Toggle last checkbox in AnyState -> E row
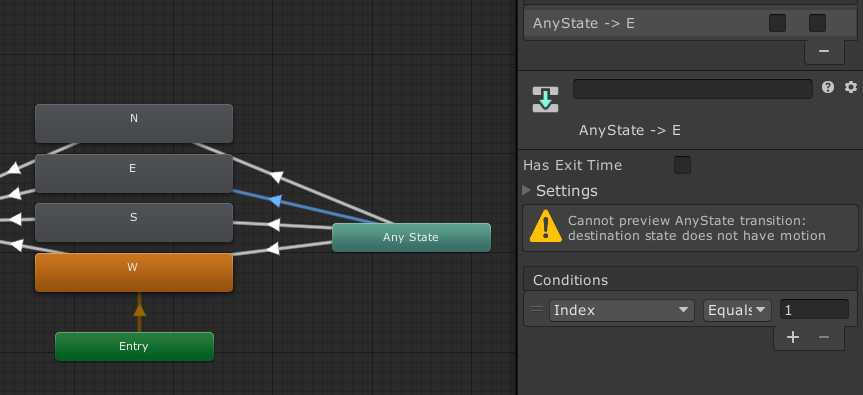This screenshot has width=863, height=395. click(x=817, y=23)
